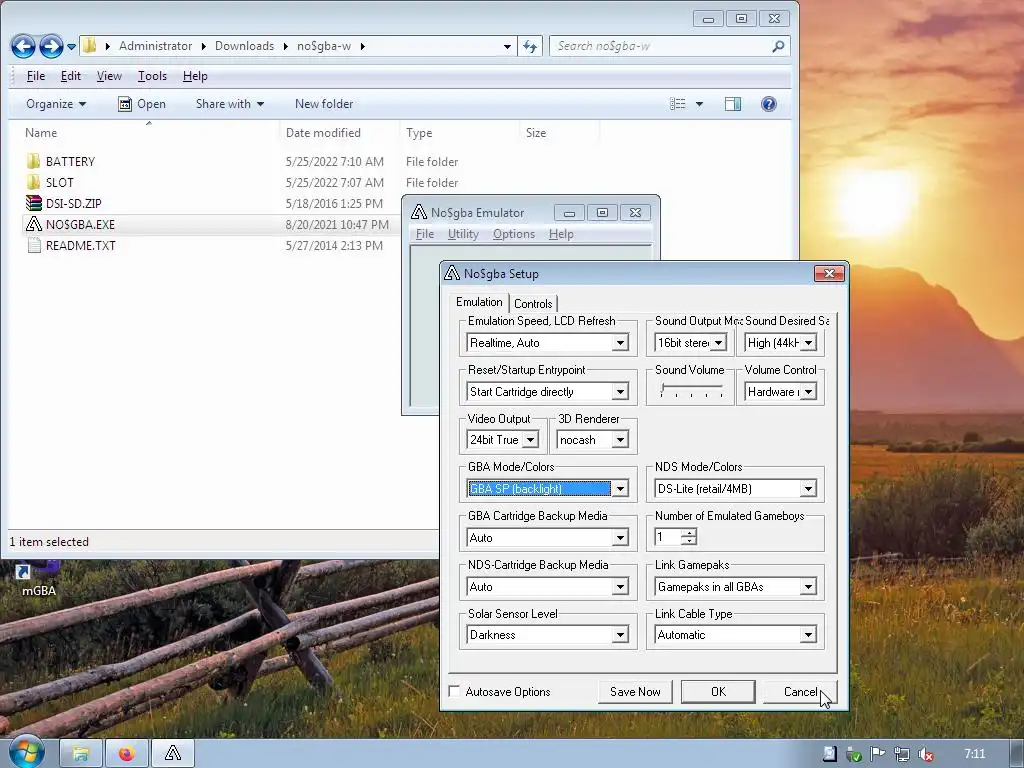Click Cancel in the setup dialog
The image size is (1024, 768).
[x=800, y=692]
